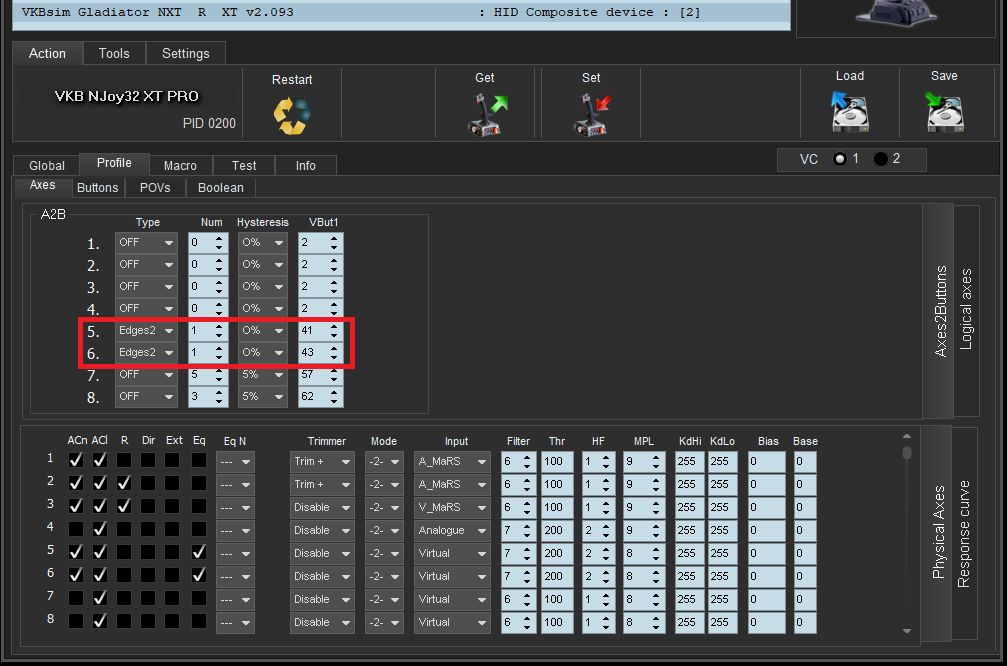Select VC radio option 1
This screenshot has width=1007, height=666.
[839, 159]
